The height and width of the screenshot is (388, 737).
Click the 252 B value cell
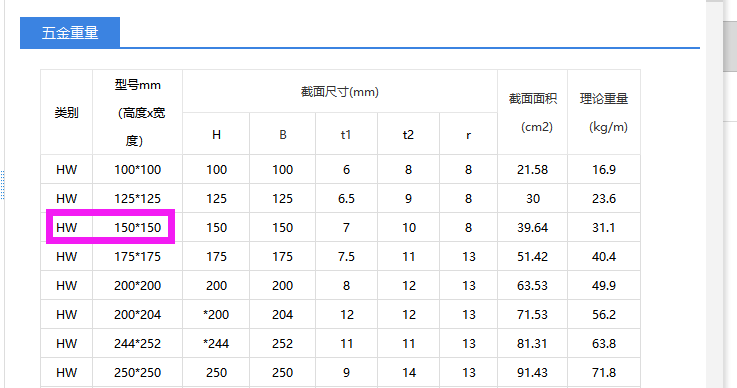282,344
